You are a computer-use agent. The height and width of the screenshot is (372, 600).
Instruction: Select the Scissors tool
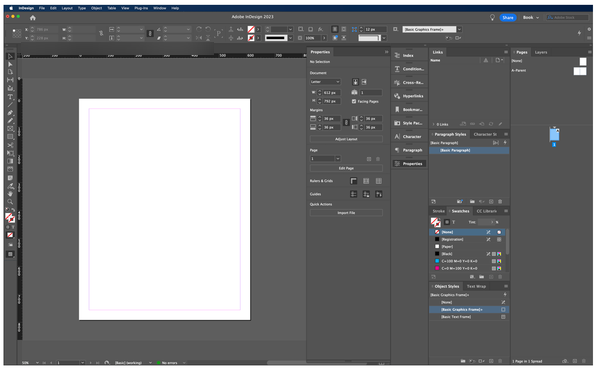(x=10, y=145)
